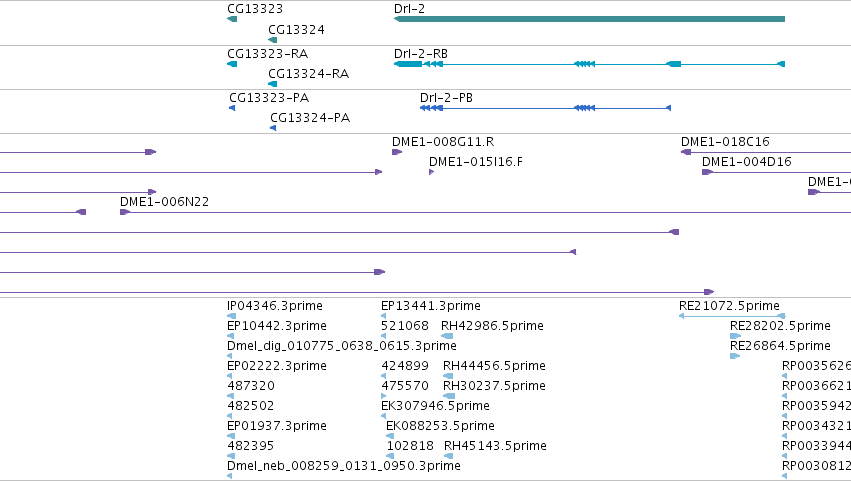Click EST RE26864.5prime label
The image size is (851, 481).
pyautogui.click(x=780, y=346)
